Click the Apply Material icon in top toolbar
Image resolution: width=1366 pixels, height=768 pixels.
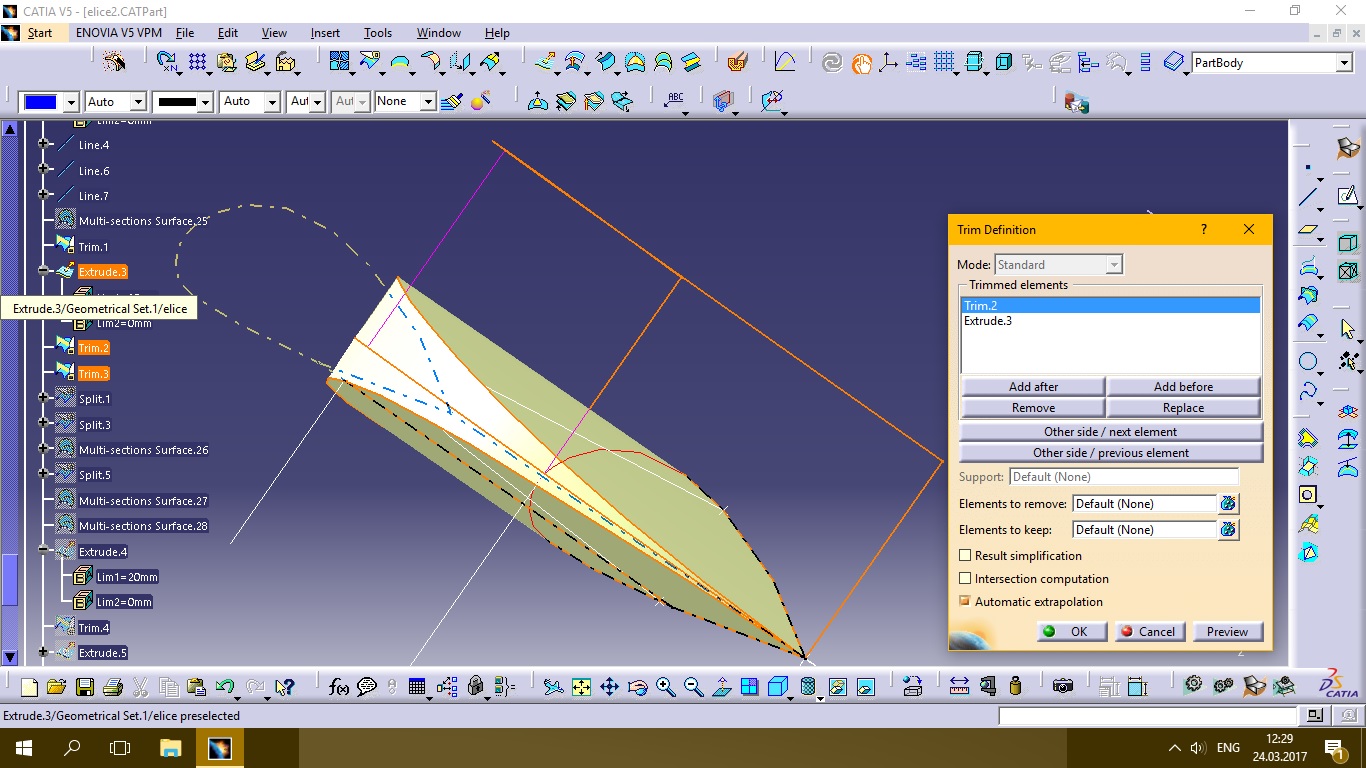(x=737, y=62)
